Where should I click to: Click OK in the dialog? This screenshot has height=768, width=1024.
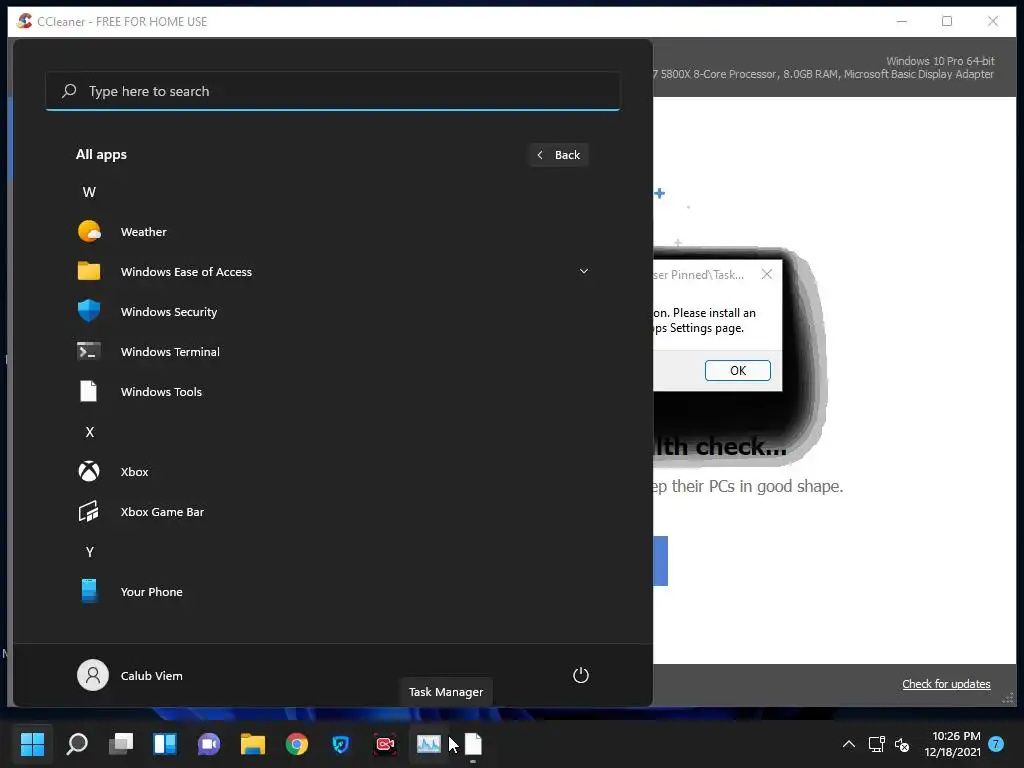pos(737,370)
